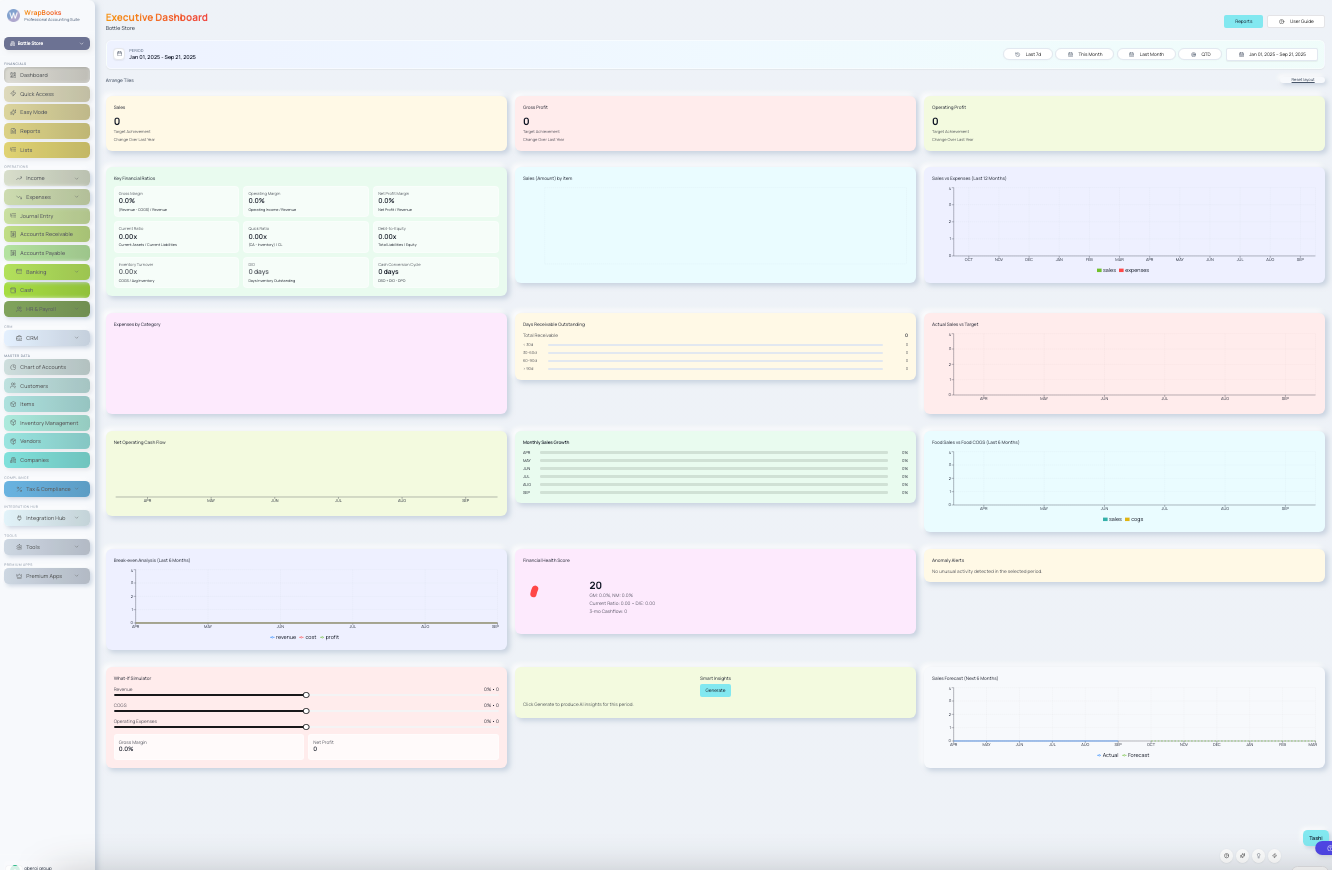Click the Inventory Management icon
This screenshot has width=1332, height=870.
coord(13,423)
